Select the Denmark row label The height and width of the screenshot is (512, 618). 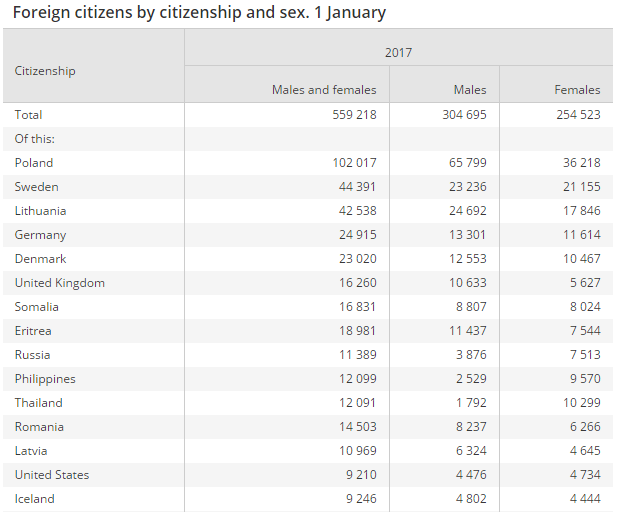click(x=38, y=259)
